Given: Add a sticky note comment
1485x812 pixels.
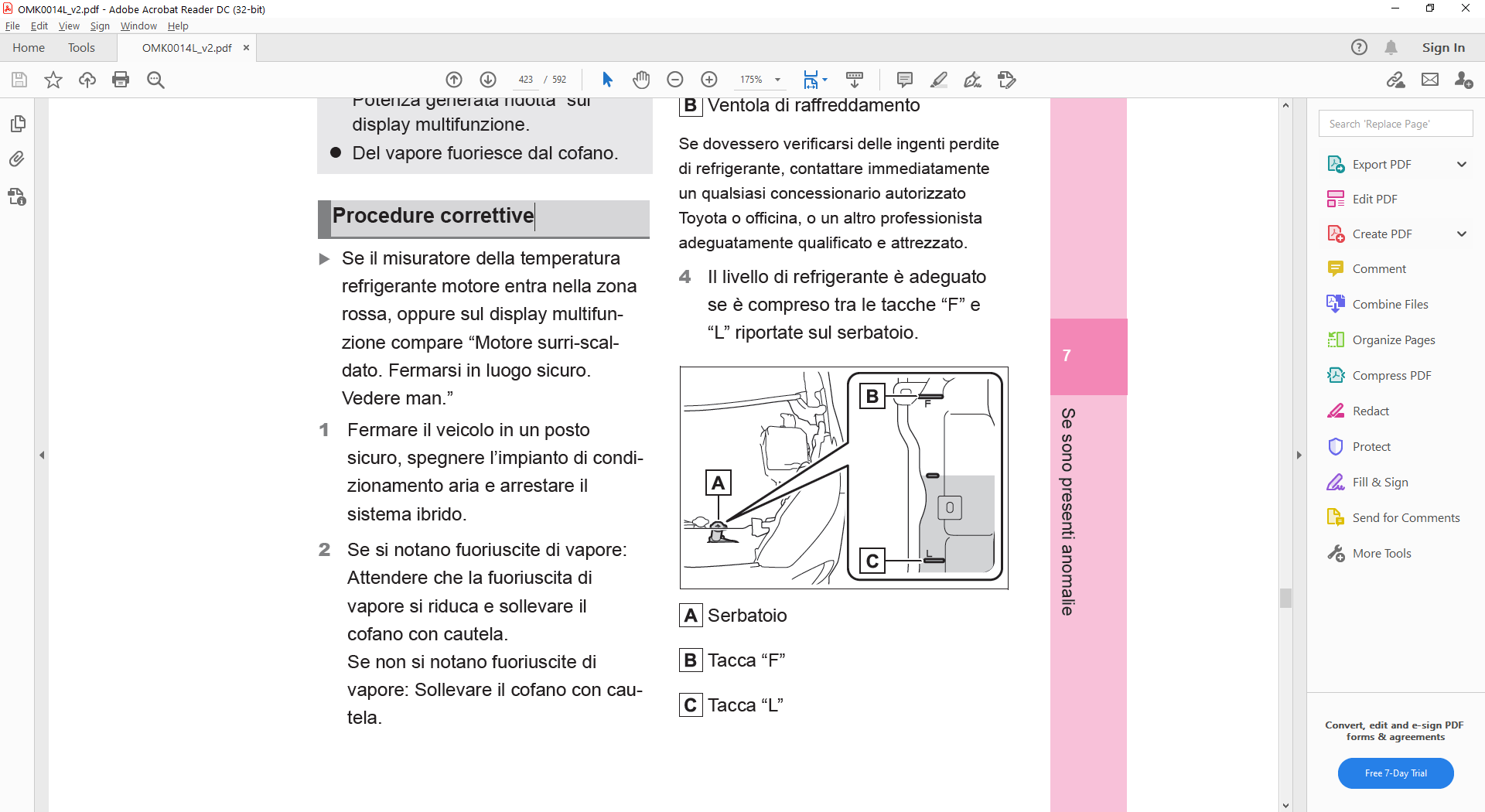Looking at the screenshot, I should tap(905, 80).
